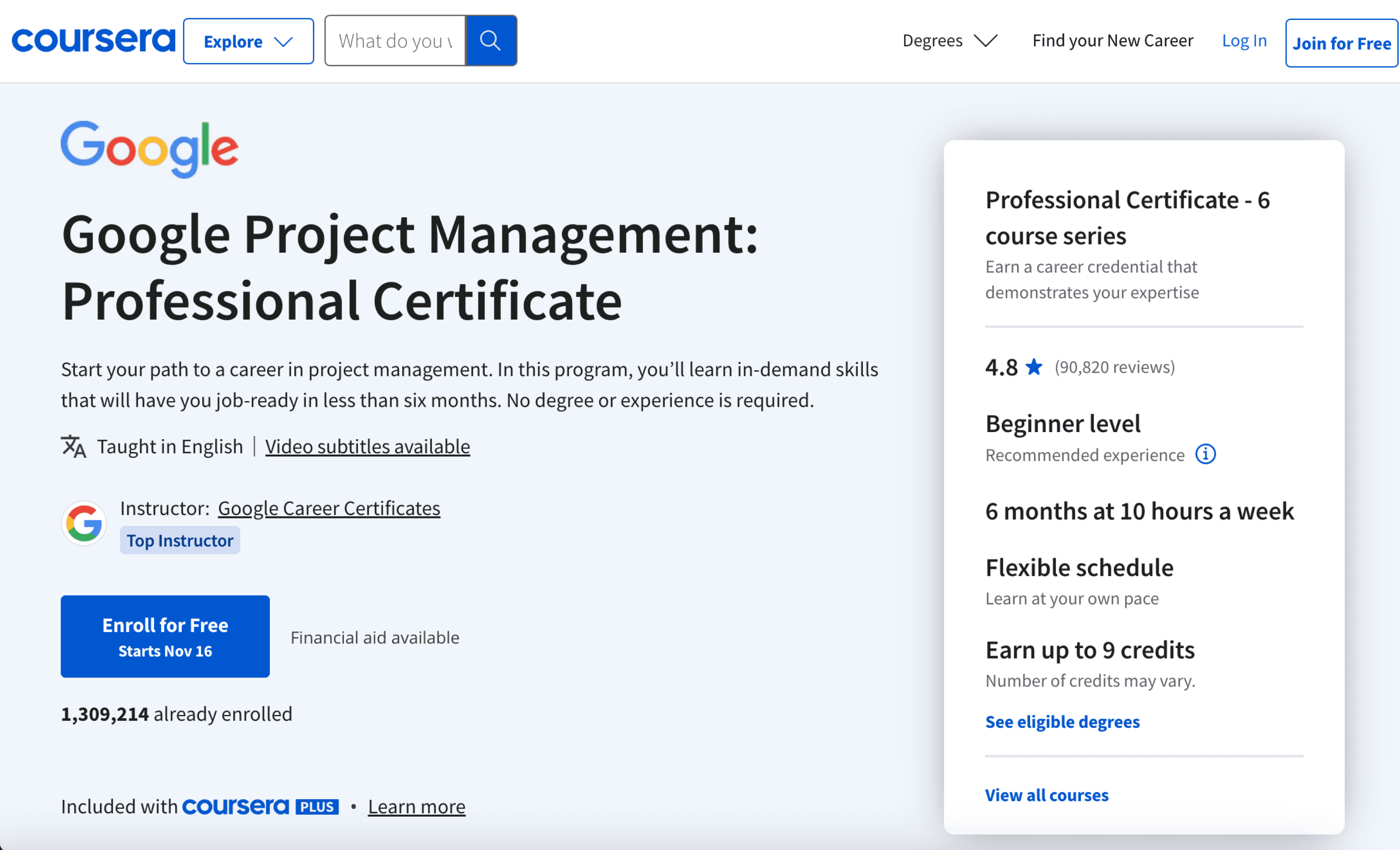Click See eligible degrees link

click(x=1062, y=722)
